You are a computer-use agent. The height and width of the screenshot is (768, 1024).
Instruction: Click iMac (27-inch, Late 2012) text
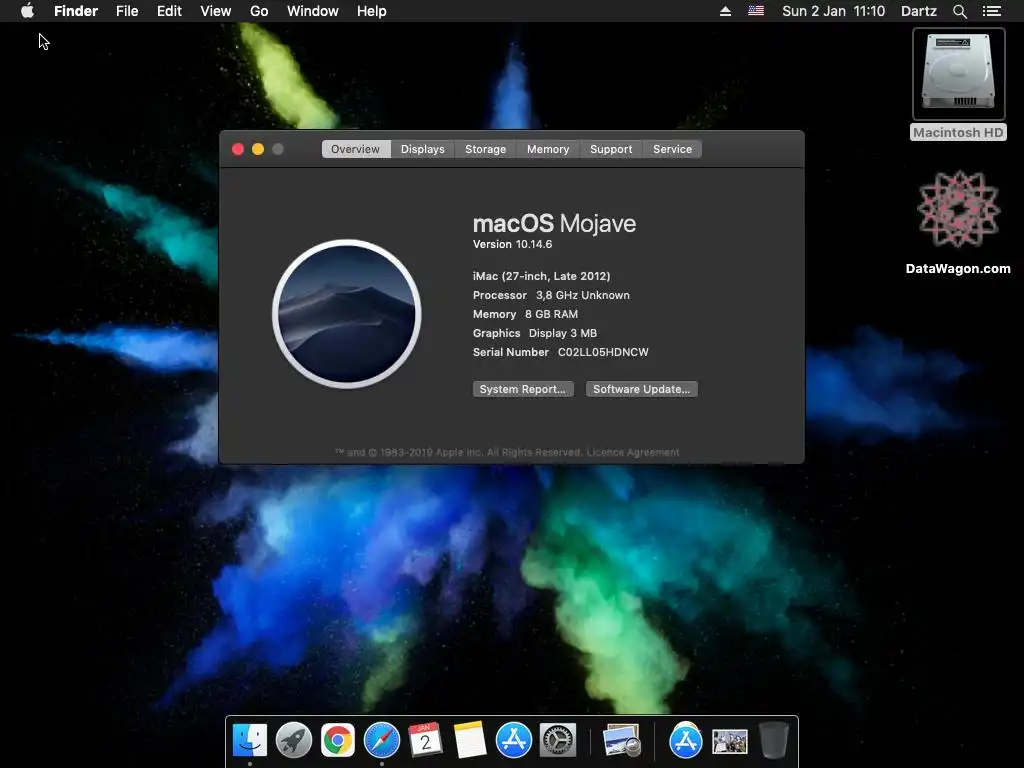coord(541,276)
